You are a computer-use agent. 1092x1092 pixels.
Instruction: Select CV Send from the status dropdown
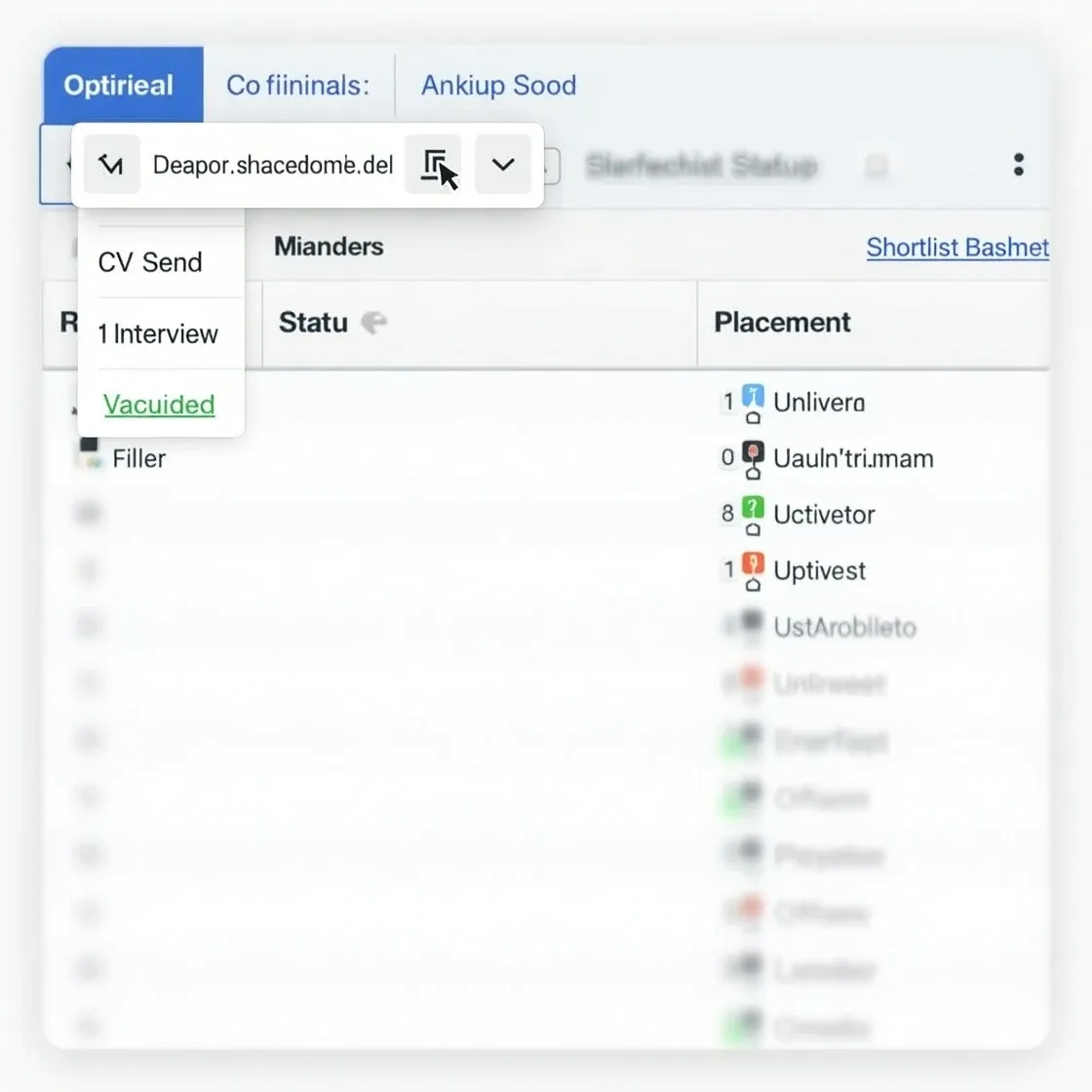pos(149,261)
